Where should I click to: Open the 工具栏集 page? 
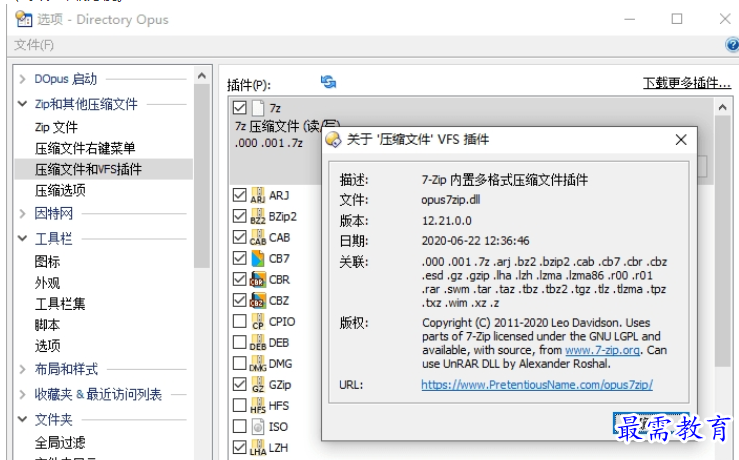point(60,304)
